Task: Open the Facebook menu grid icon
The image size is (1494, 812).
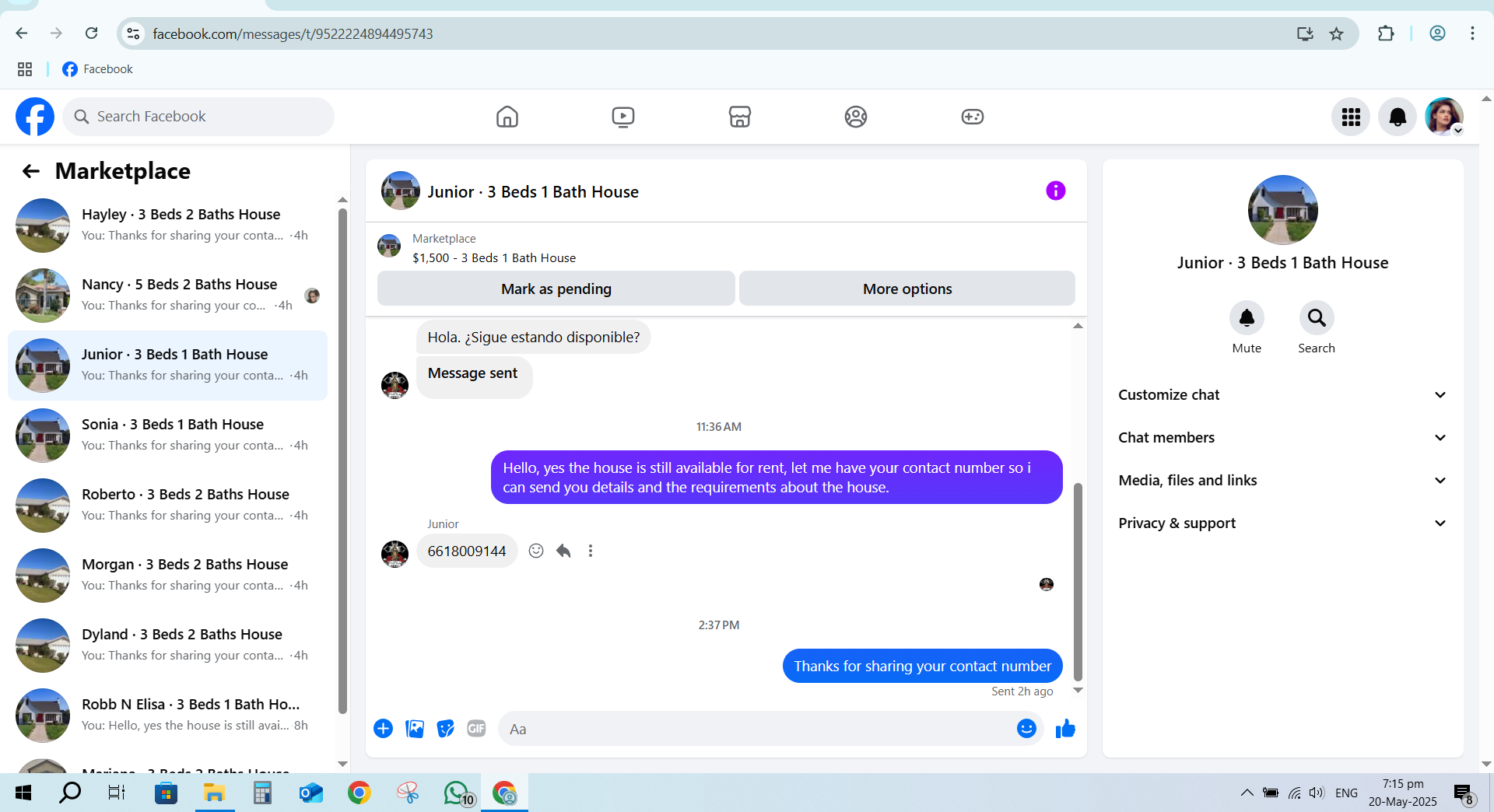Action: [x=1351, y=117]
